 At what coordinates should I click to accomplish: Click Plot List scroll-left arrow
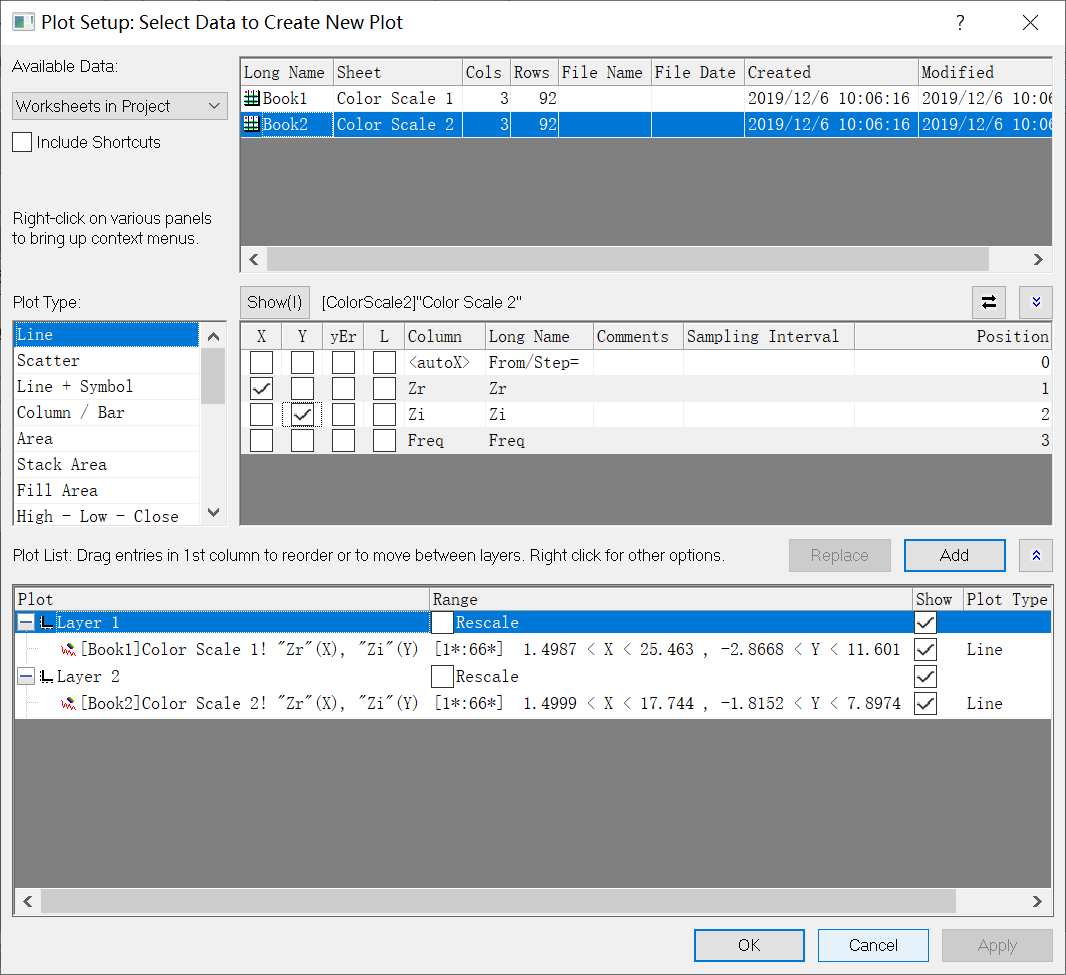[27, 902]
